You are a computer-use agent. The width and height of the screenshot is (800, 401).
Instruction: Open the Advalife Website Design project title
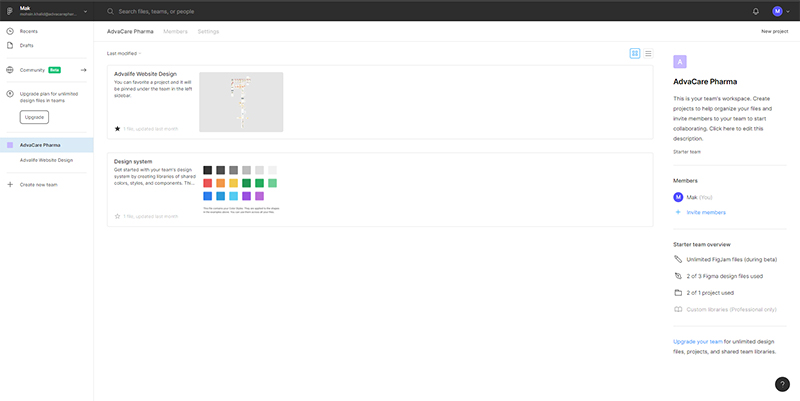click(x=145, y=74)
